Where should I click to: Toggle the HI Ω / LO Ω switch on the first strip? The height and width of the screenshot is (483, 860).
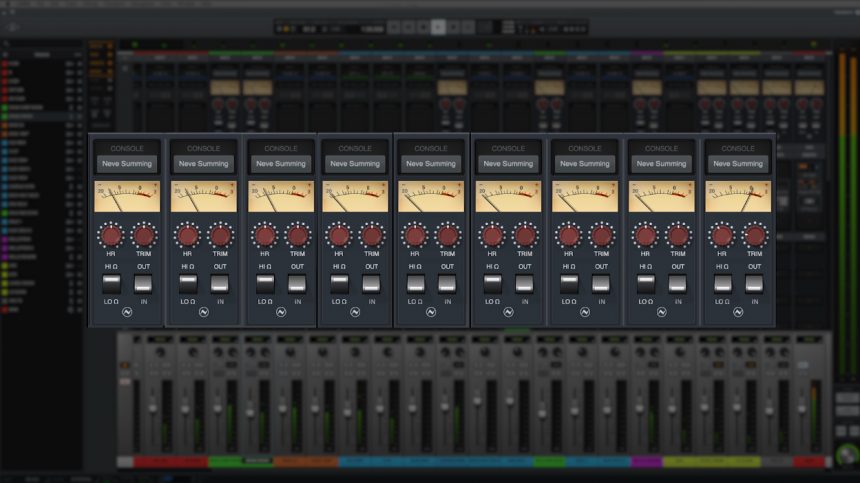111,283
